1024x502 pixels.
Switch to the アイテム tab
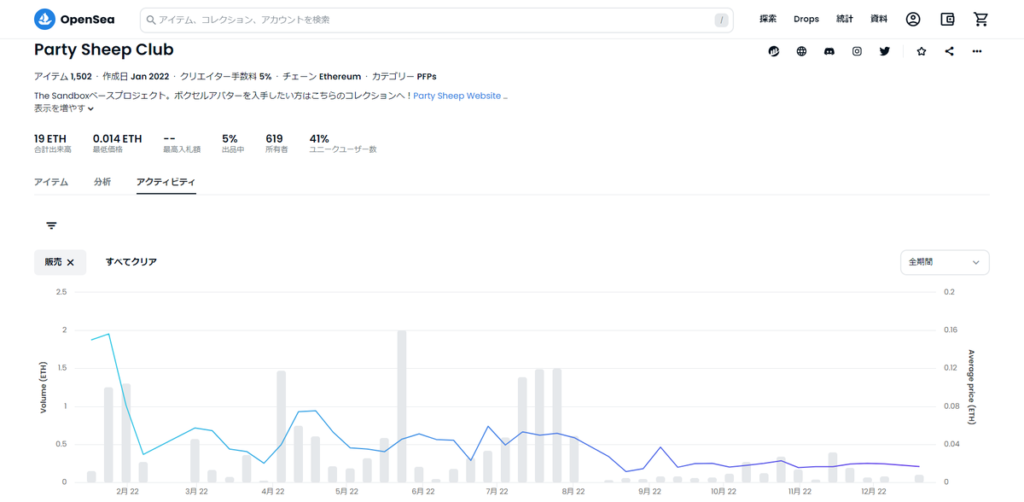point(51,182)
